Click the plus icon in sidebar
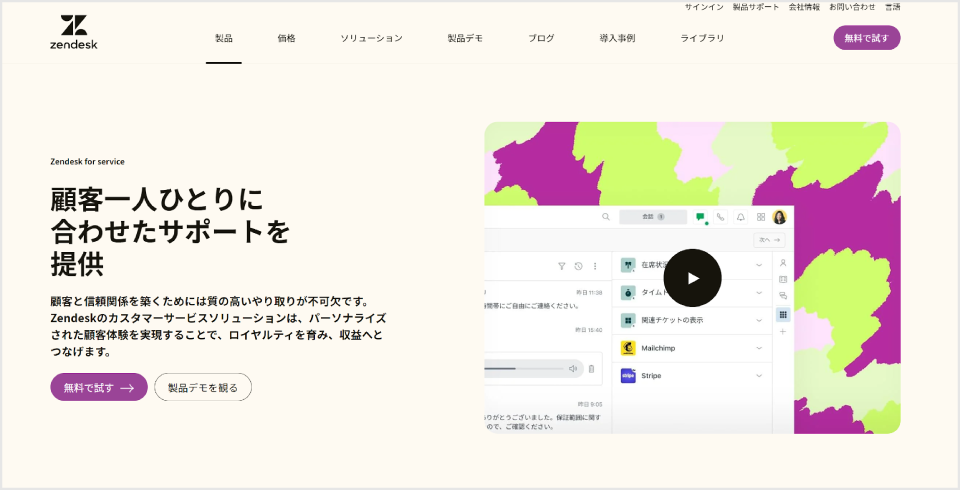Viewport: 960px width, 490px height. pos(782,331)
